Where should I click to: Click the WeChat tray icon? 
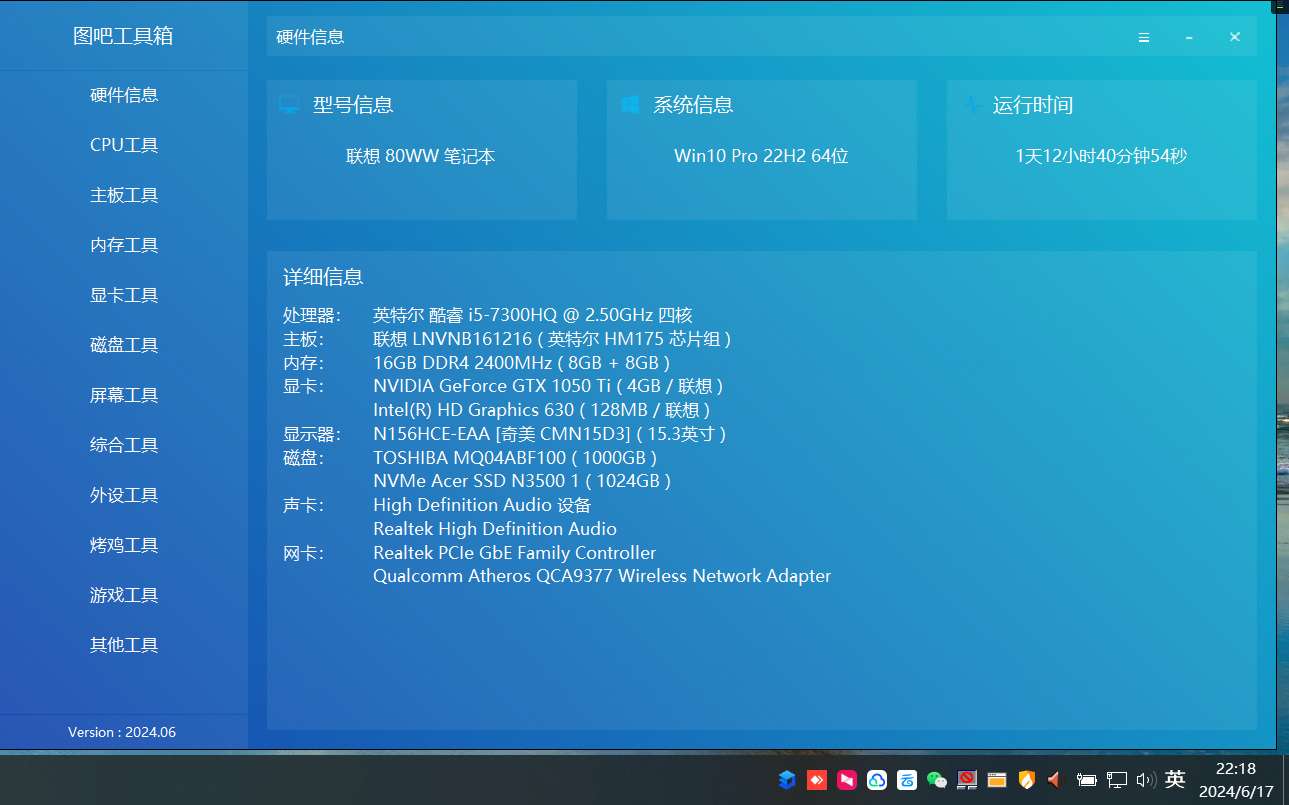[x=937, y=780]
